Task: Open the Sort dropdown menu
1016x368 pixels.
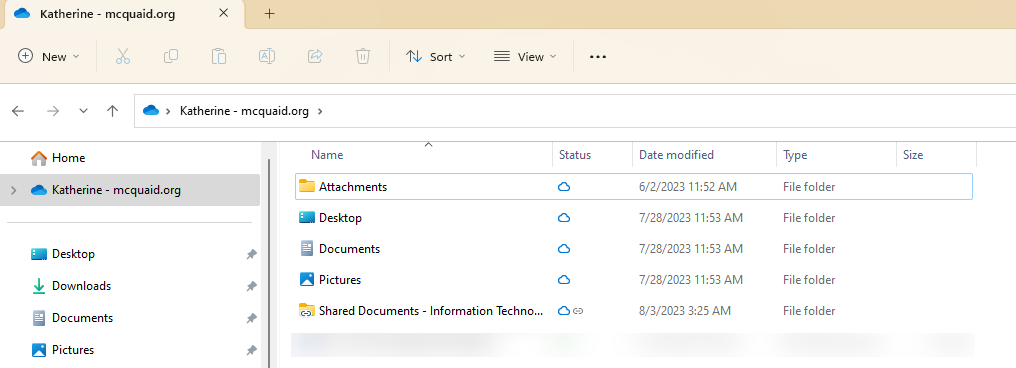Action: pyautogui.click(x=435, y=56)
